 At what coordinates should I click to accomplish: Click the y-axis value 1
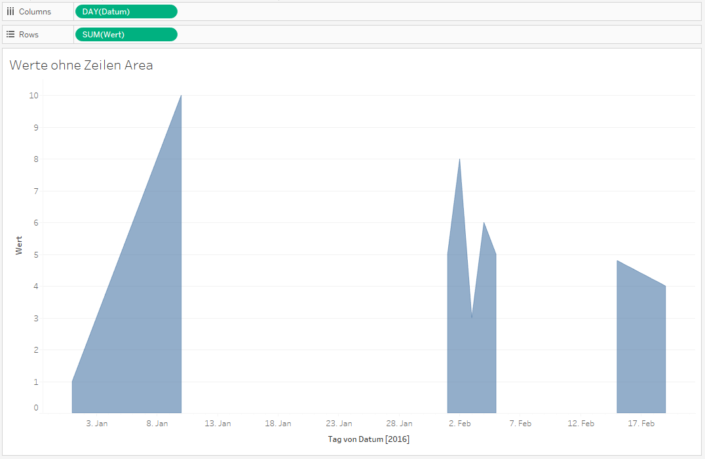(36, 382)
